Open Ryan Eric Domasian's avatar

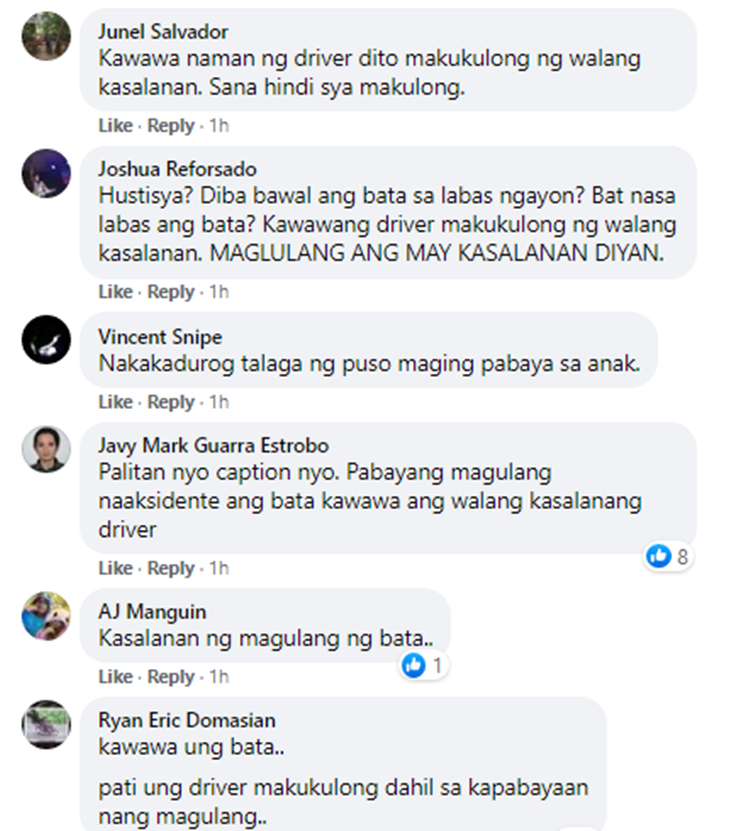pos(46,724)
